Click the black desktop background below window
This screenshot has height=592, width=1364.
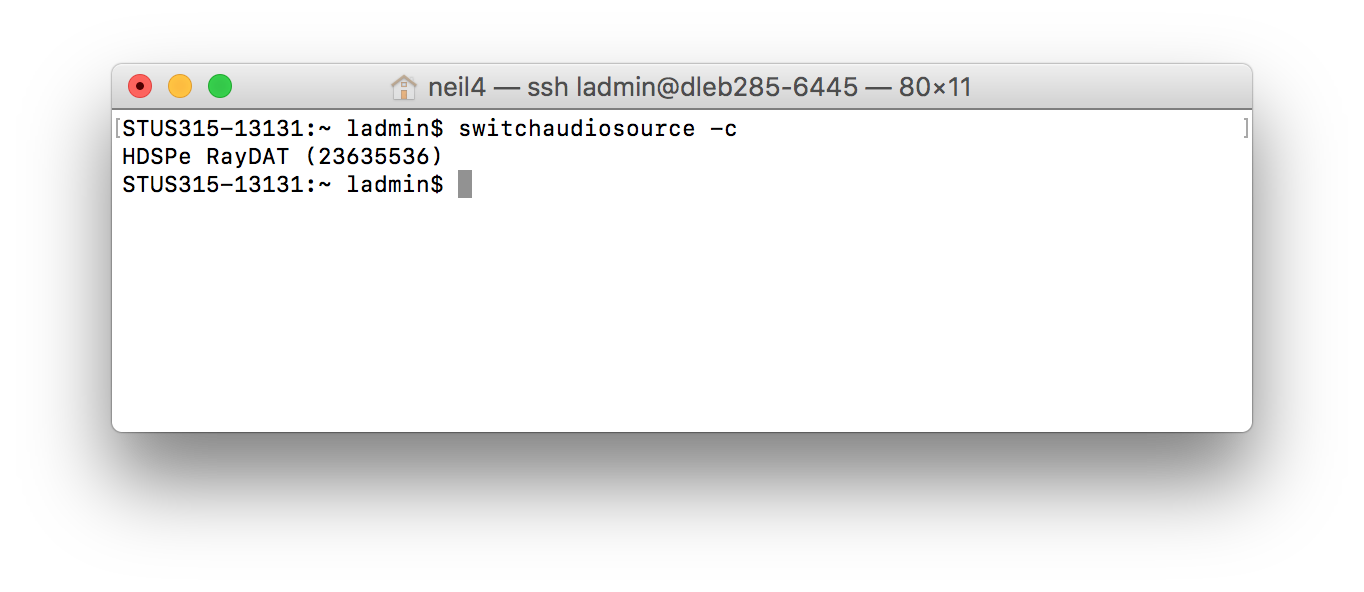tap(680, 510)
